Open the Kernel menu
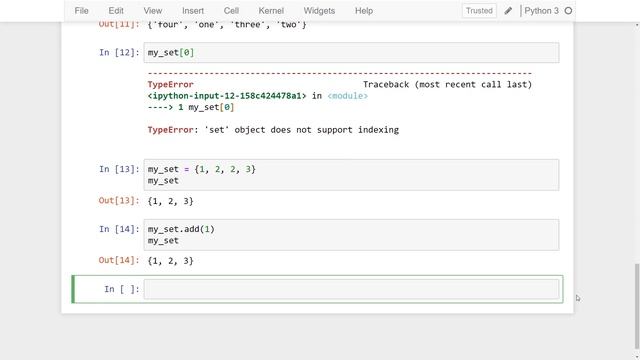Screen dimensions: 640x360 pos(271,11)
